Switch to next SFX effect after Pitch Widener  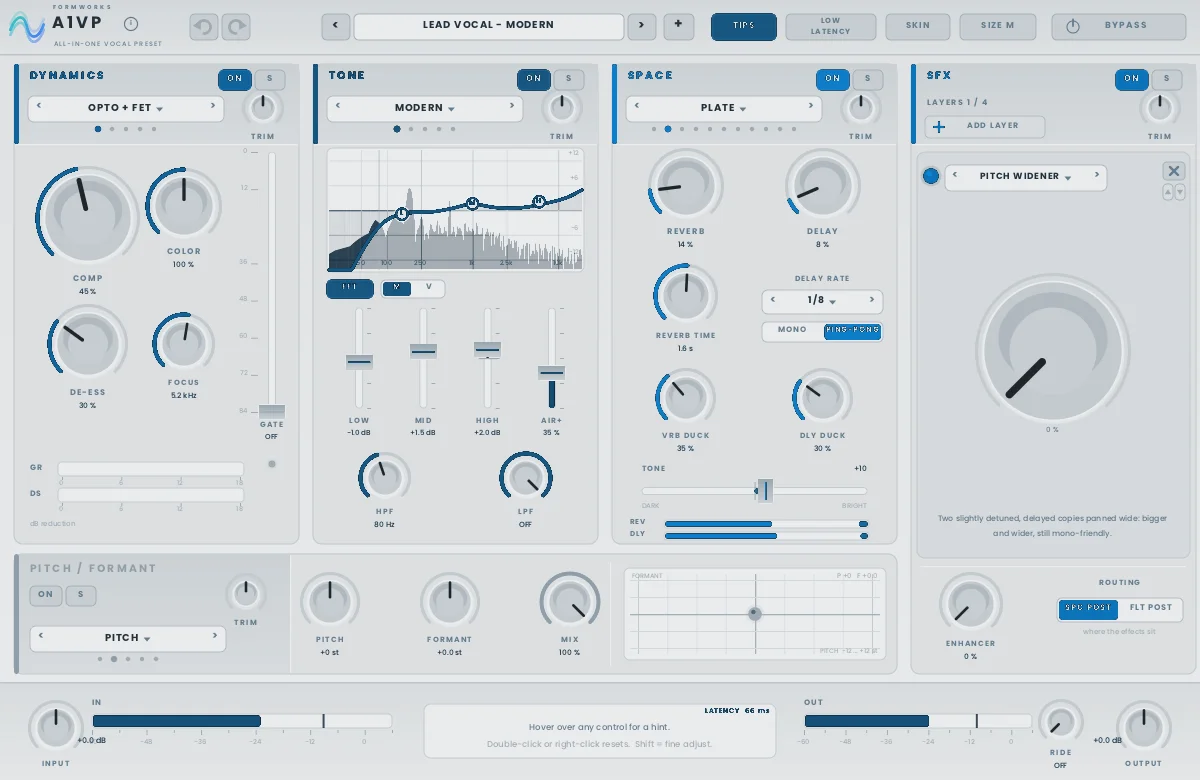1096,176
